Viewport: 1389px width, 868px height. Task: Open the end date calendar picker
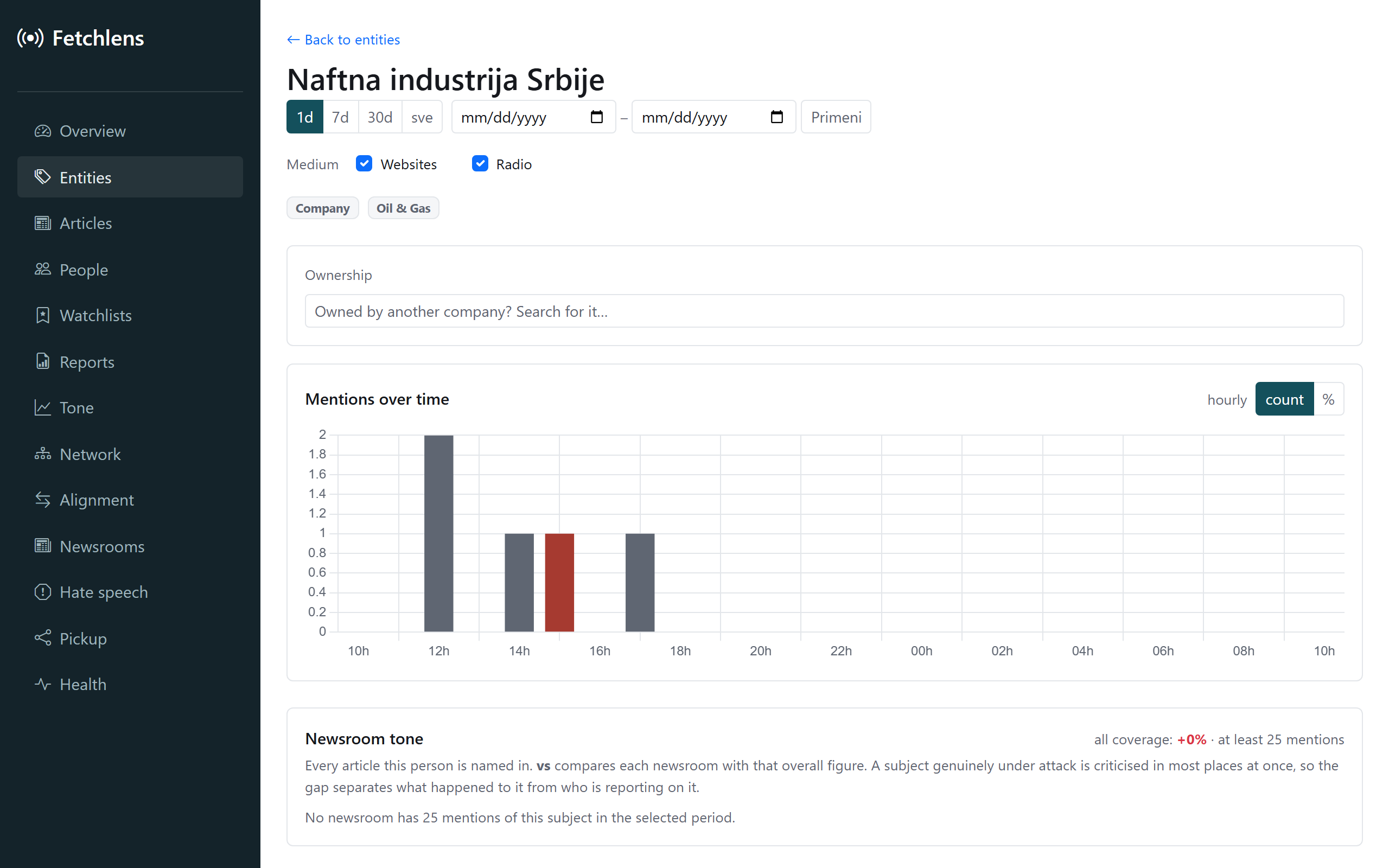(x=777, y=117)
